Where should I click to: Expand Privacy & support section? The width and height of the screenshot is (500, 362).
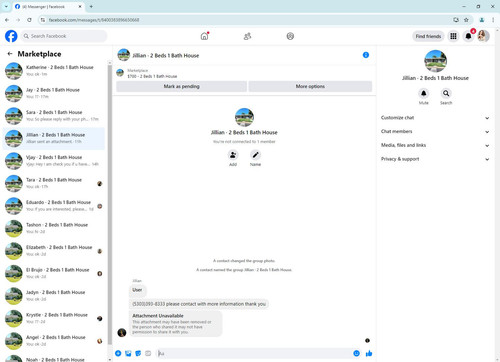coord(435,159)
